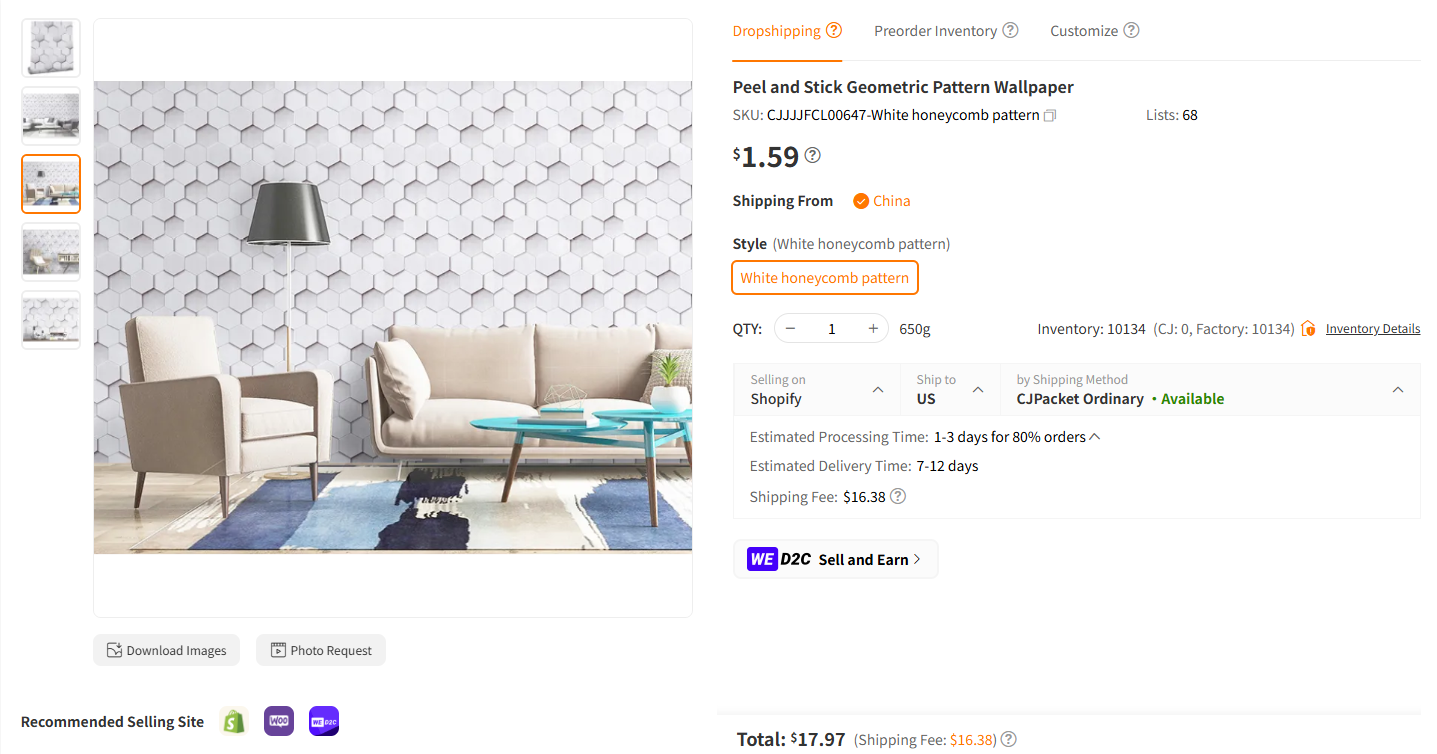
Task: Click the WE D2C selling site icon
Action: coord(324,721)
